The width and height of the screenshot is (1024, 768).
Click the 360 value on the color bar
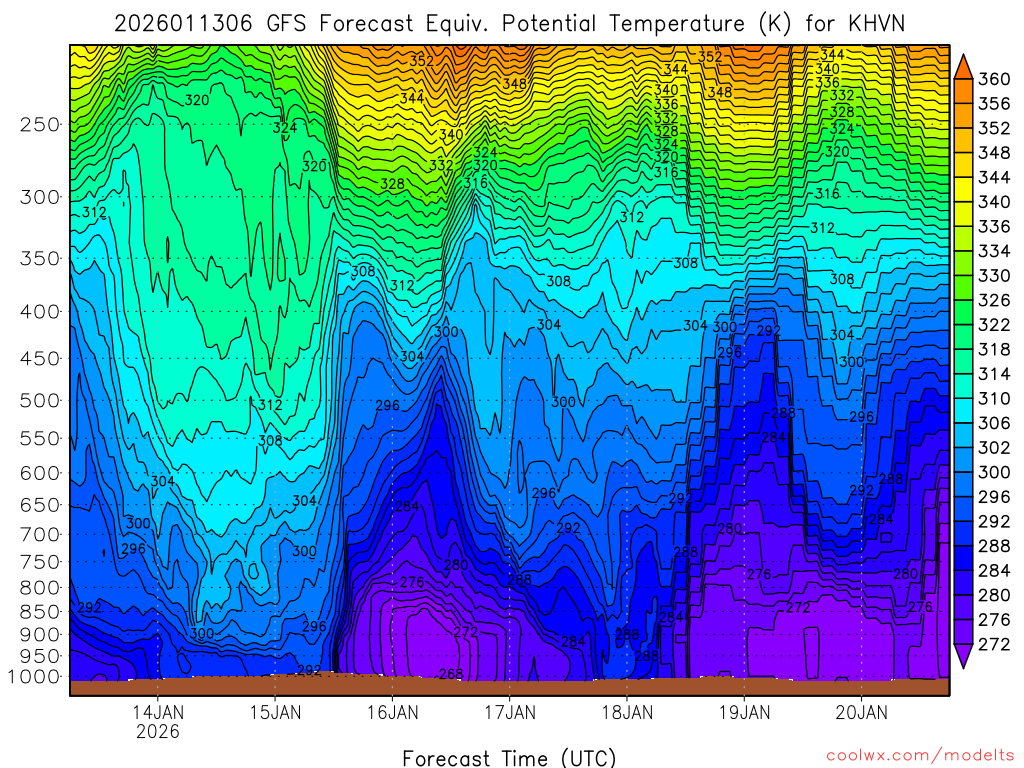[993, 79]
